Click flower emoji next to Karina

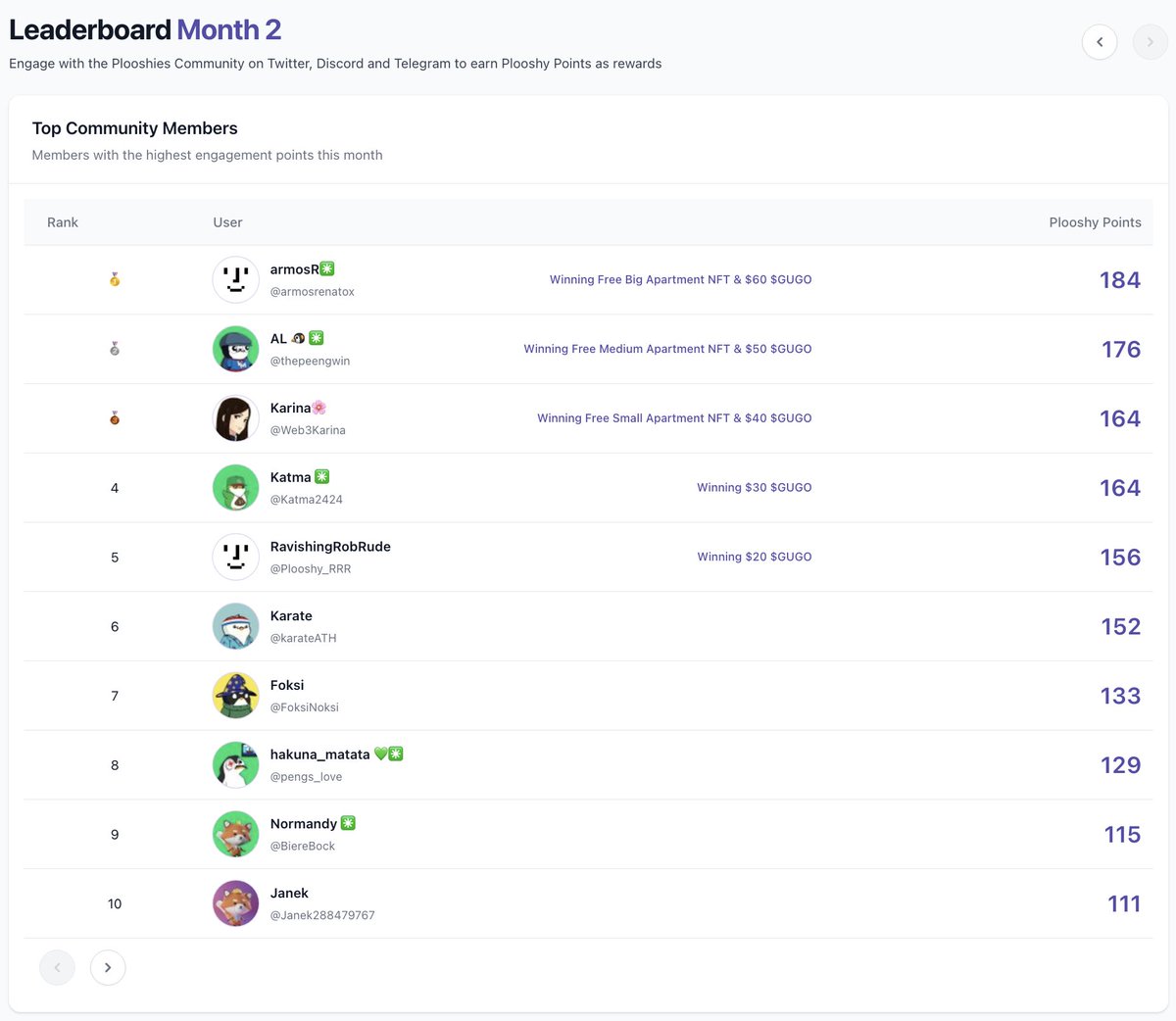tap(318, 408)
